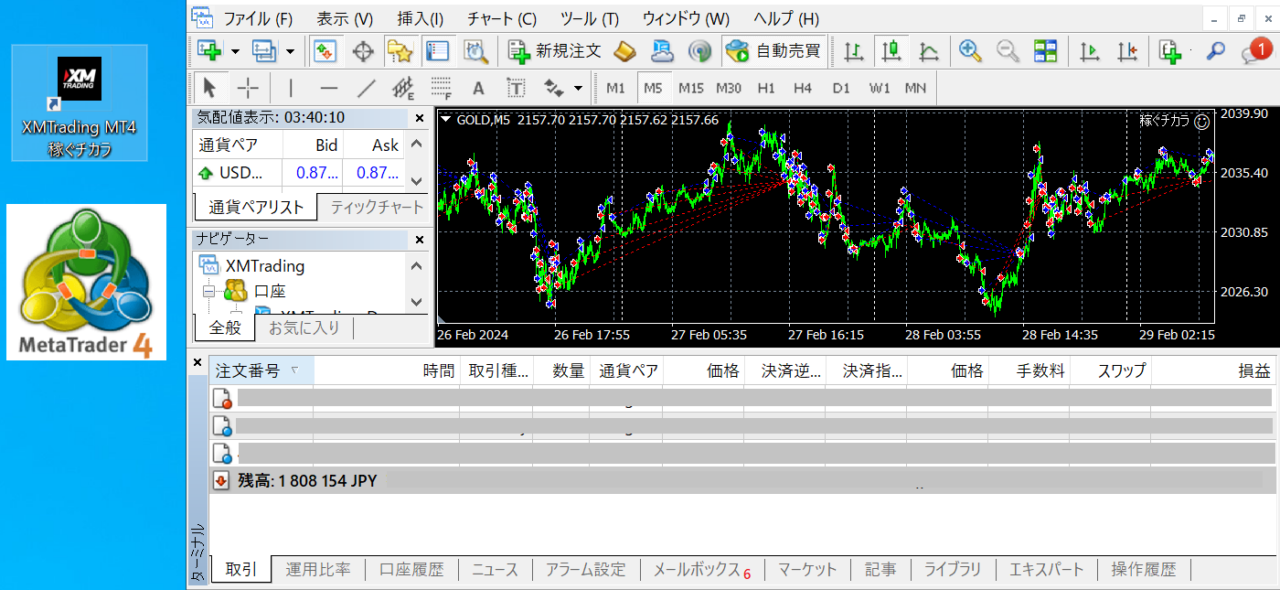Toggle the 自動売買 auto-trading button
Viewport: 1280px width, 590px height.
tap(773, 51)
